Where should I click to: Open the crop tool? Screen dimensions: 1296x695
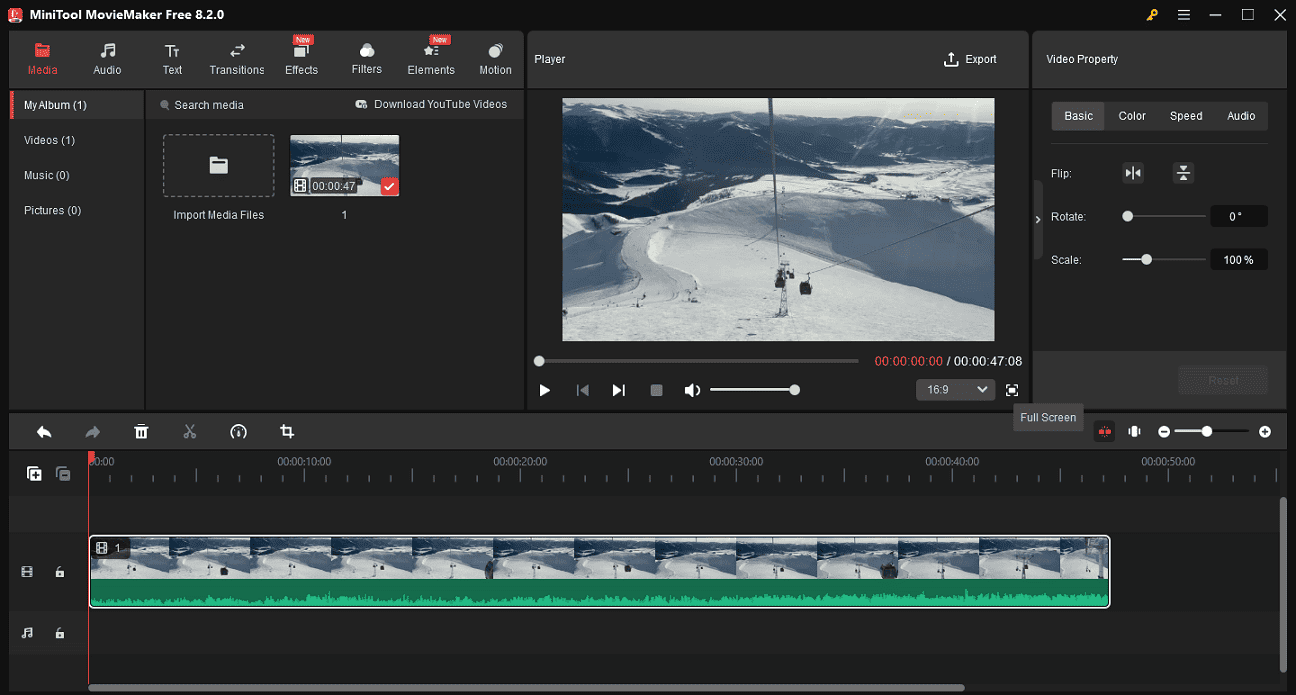tap(287, 432)
